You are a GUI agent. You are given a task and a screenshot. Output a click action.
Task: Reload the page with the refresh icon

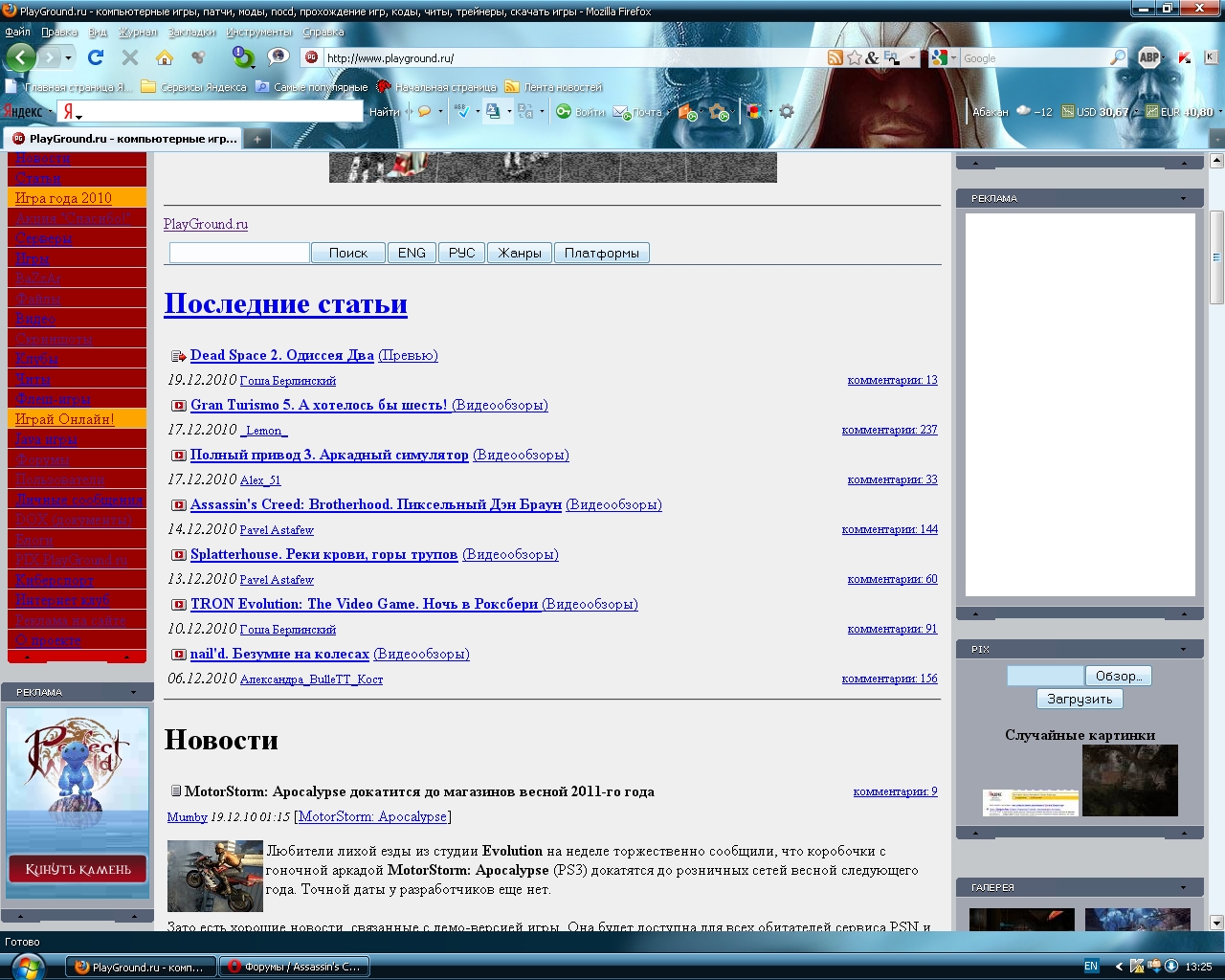point(96,57)
